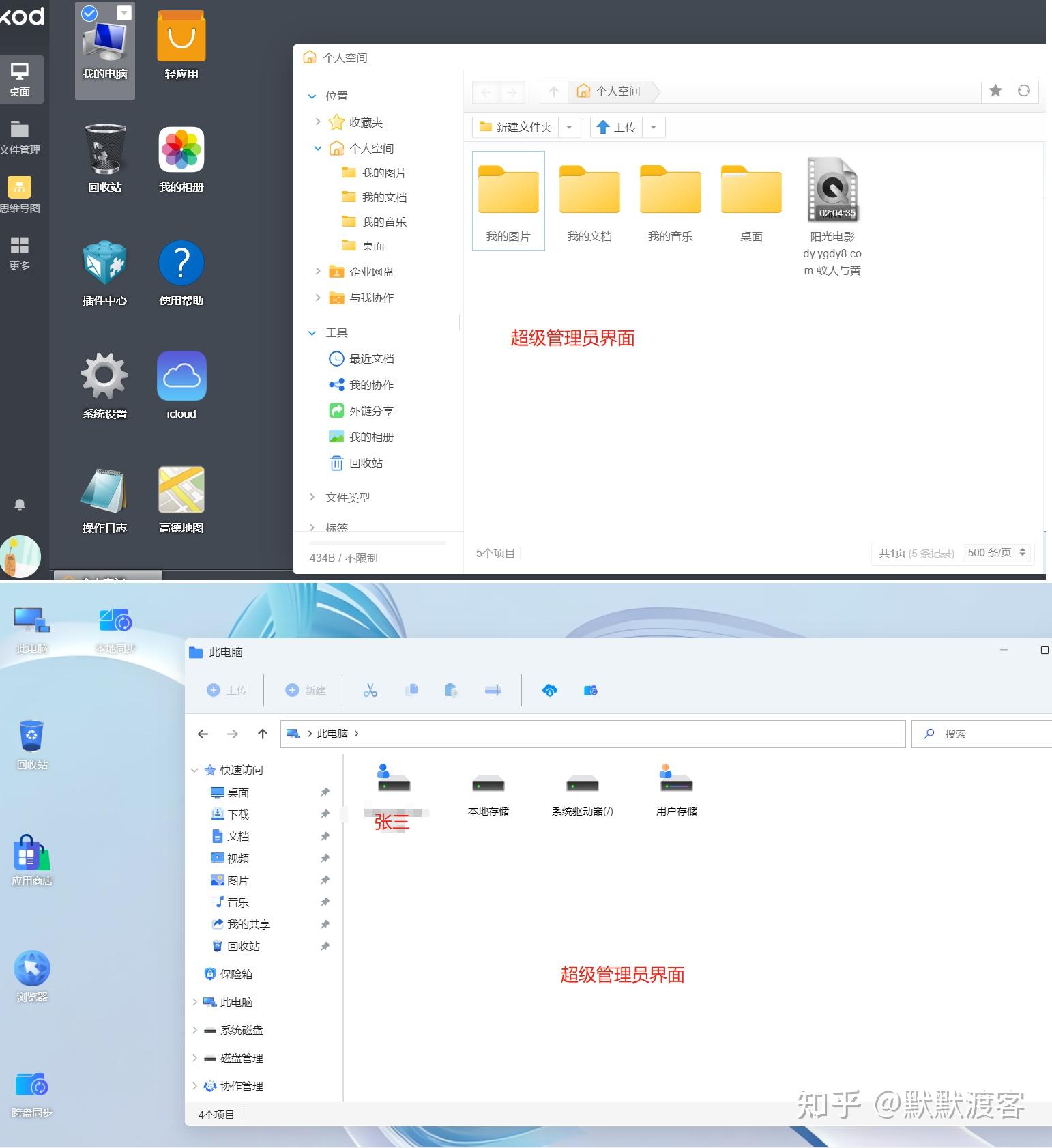Click the star favorite icon in address bar
The image size is (1052, 1148).
(995, 91)
